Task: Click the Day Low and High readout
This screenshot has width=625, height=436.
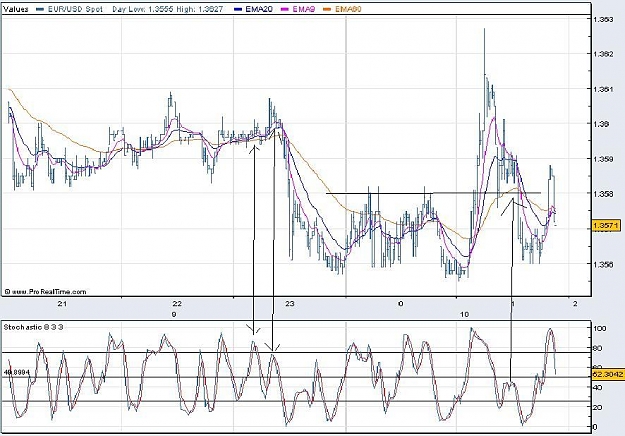Action: tap(167, 9)
